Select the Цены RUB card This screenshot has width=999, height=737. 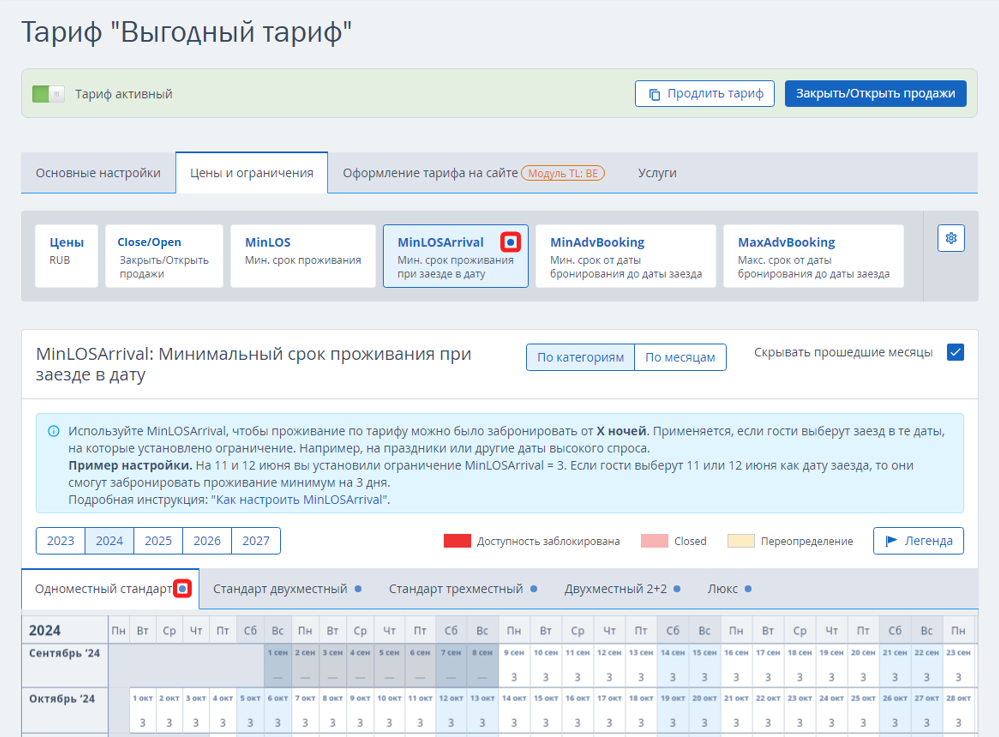(x=67, y=256)
